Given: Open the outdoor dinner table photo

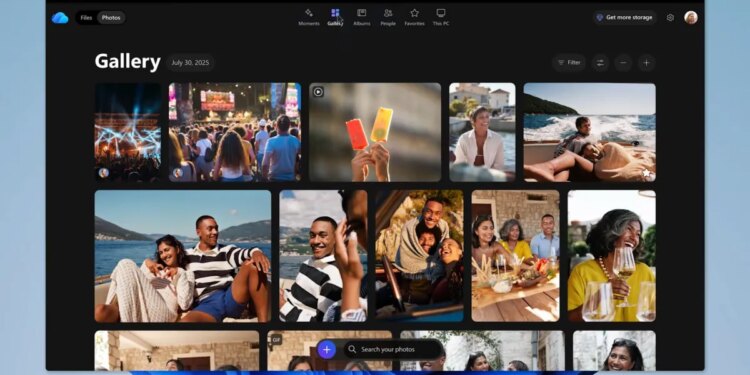Looking at the screenshot, I should point(516,256).
